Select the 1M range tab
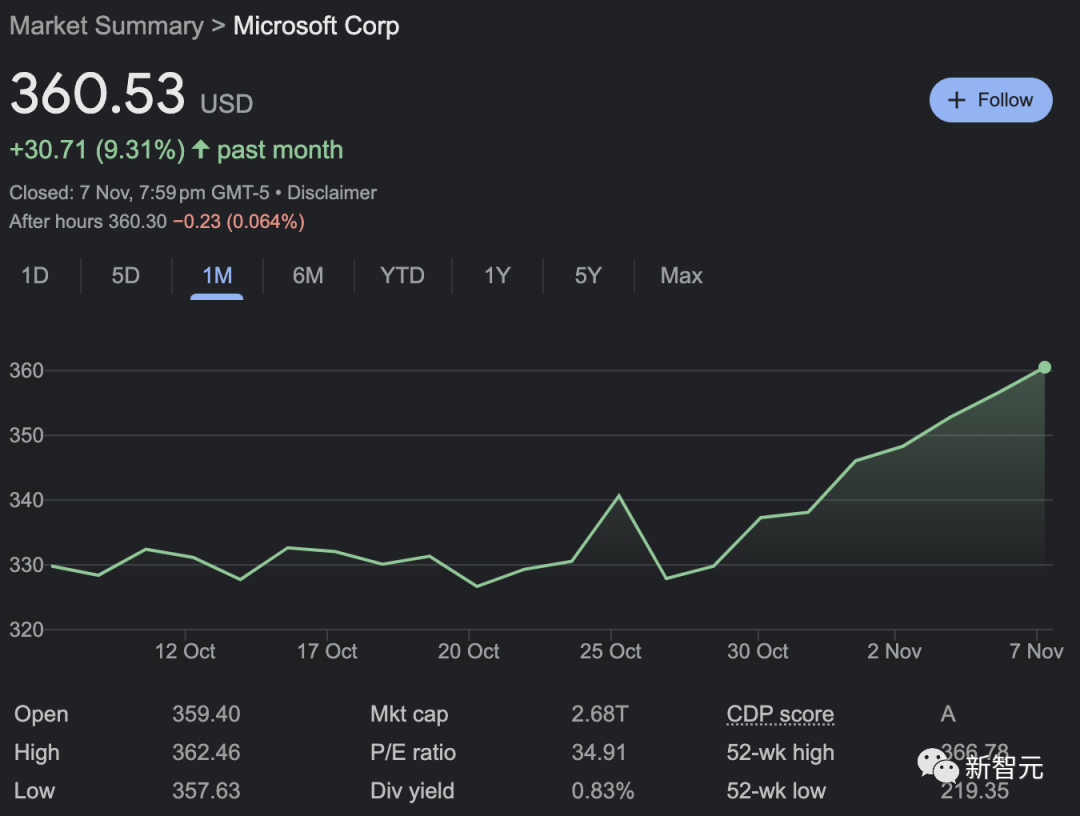 coord(217,276)
